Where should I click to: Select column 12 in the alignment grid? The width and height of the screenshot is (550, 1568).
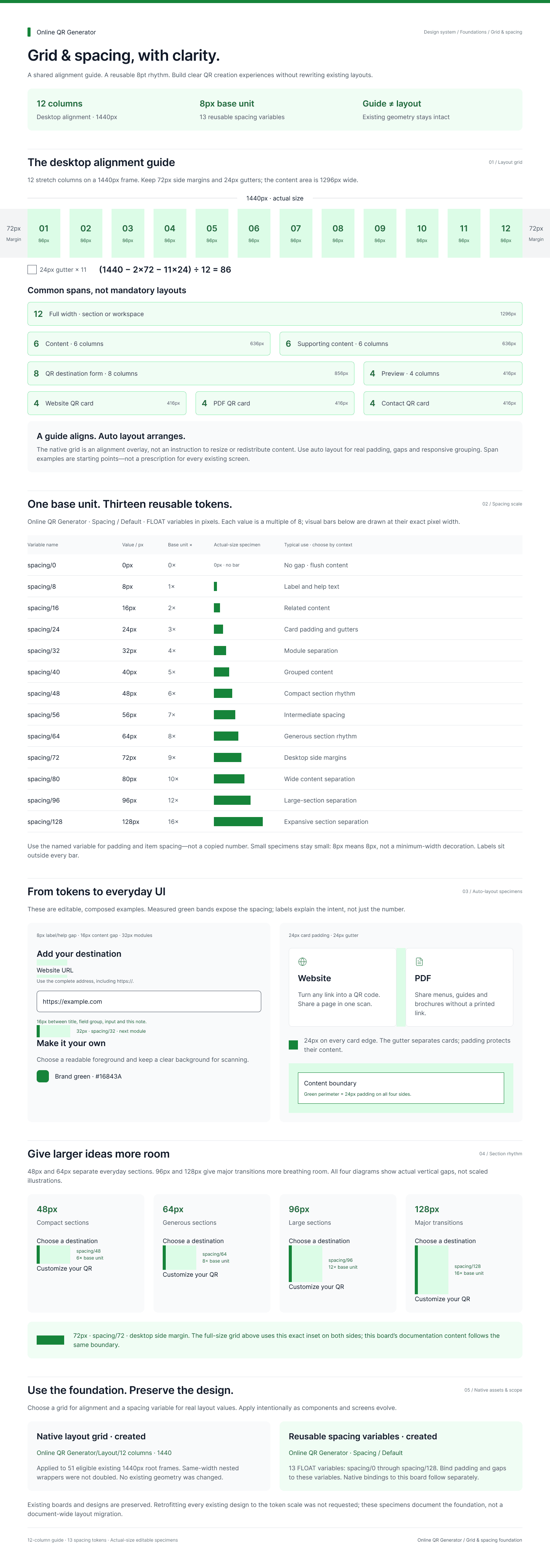pos(506,233)
